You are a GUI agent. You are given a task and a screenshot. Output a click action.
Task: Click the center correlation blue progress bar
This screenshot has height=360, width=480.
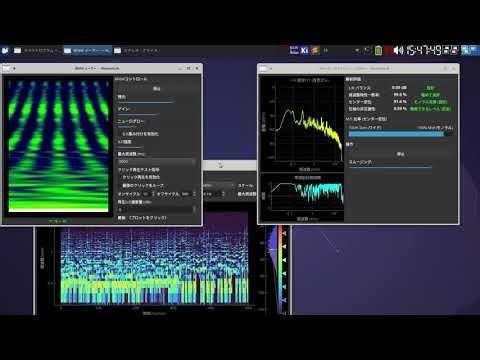[x=400, y=134]
